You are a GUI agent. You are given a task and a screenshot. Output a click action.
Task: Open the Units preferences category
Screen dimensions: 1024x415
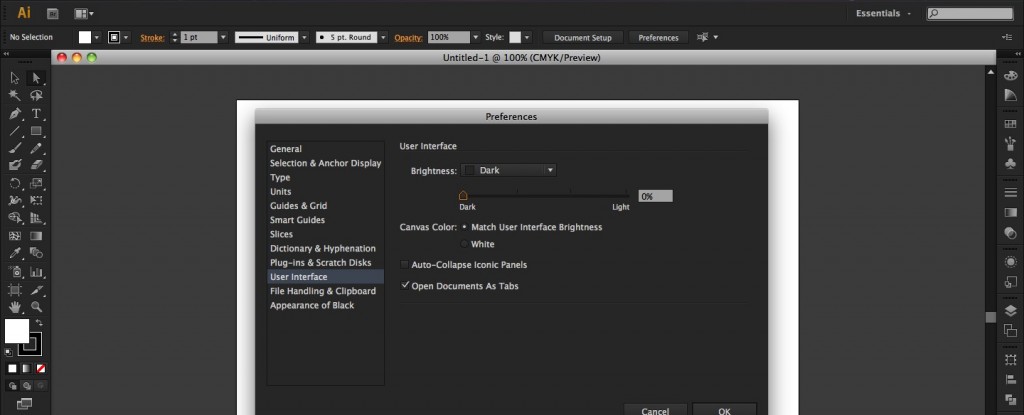click(281, 191)
